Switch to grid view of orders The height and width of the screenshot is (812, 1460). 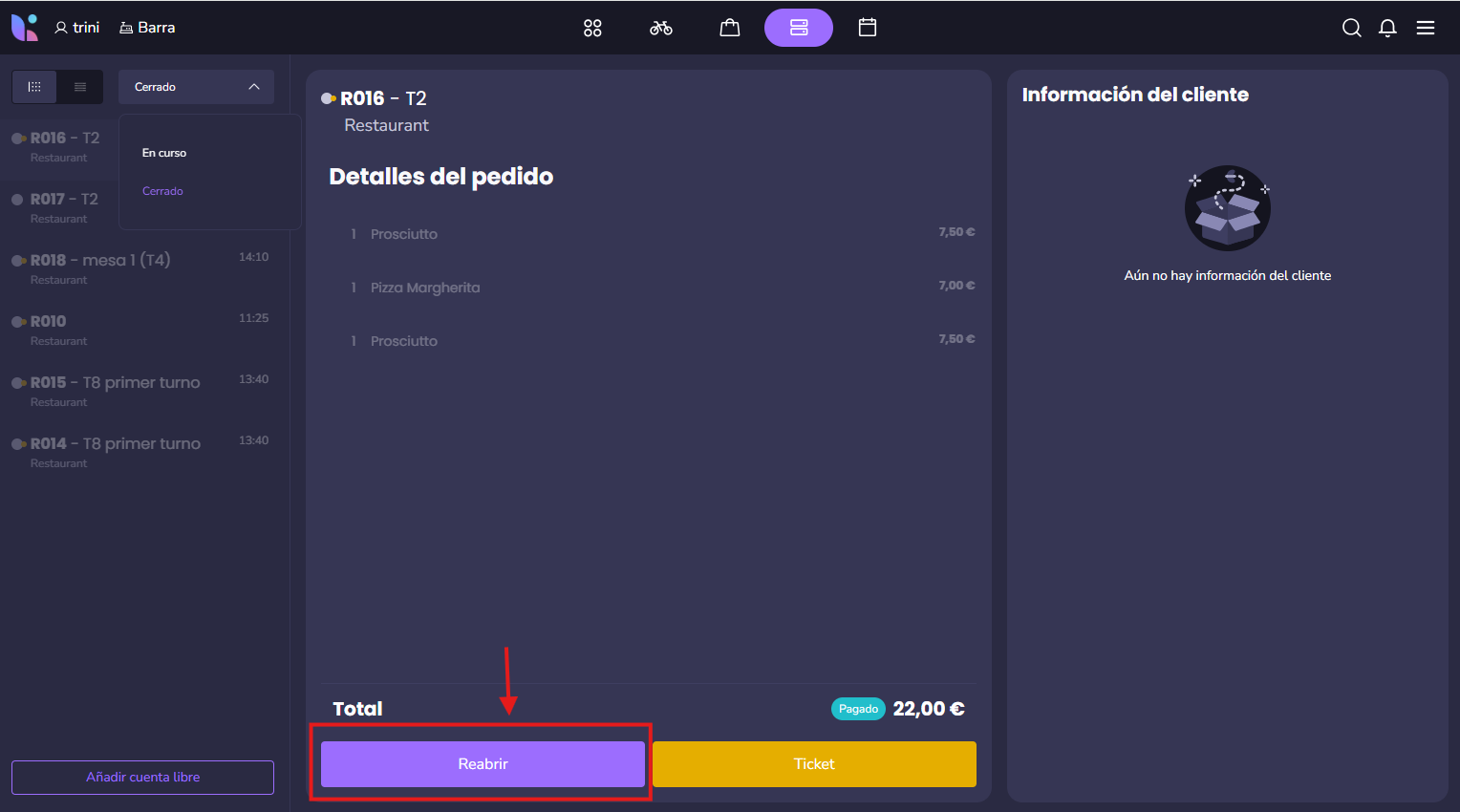[x=34, y=87]
